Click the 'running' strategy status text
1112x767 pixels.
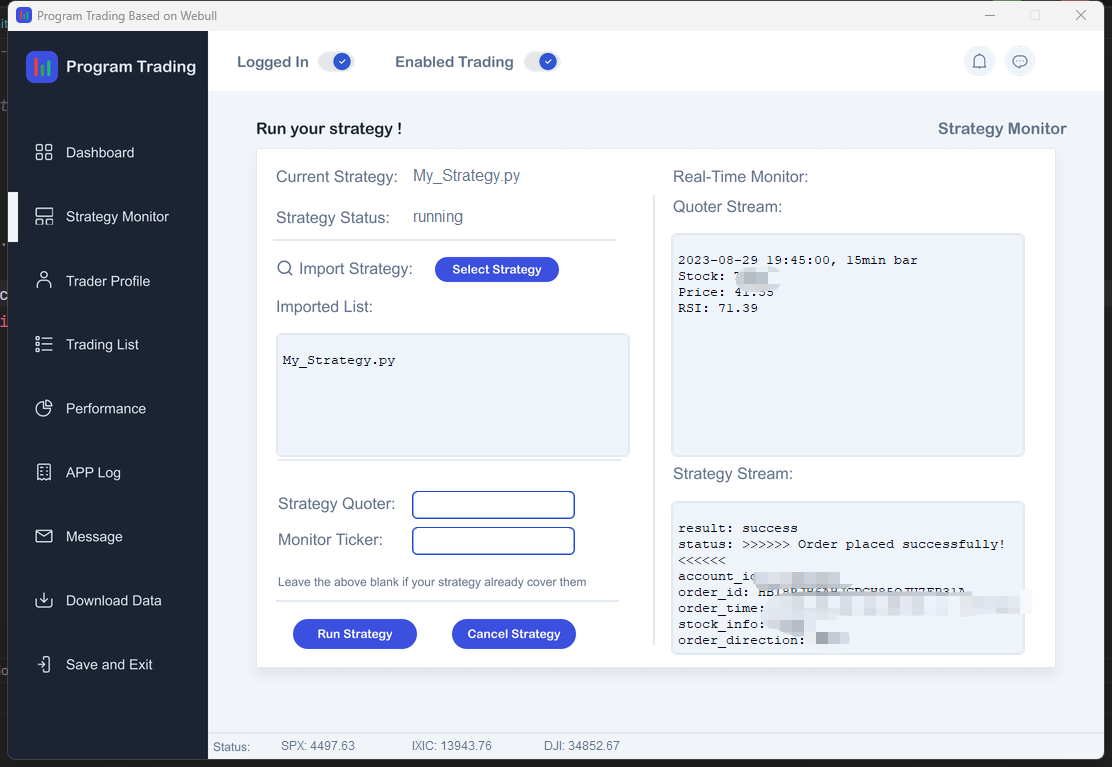coord(438,216)
